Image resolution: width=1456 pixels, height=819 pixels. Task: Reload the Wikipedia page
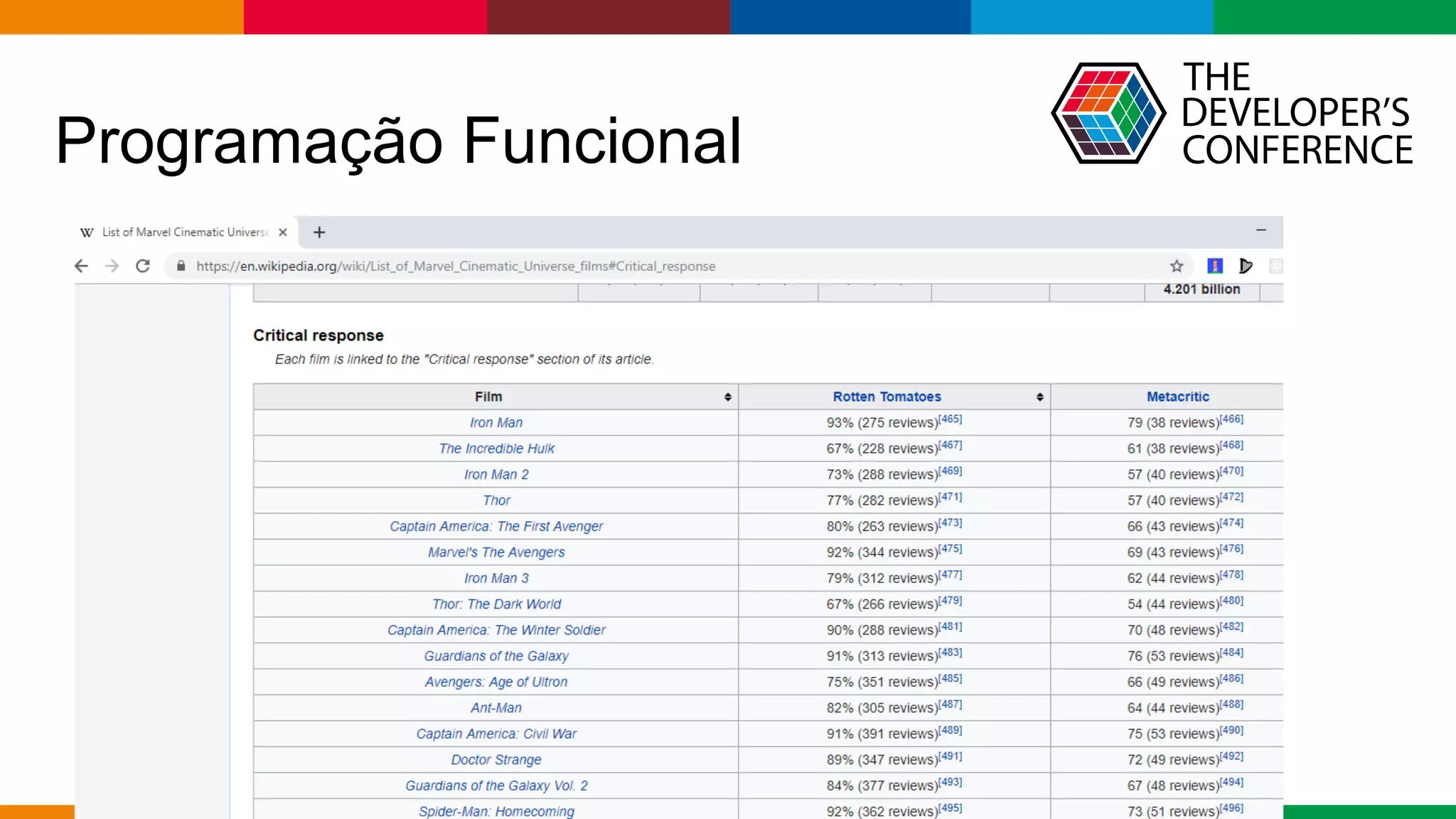click(x=143, y=266)
